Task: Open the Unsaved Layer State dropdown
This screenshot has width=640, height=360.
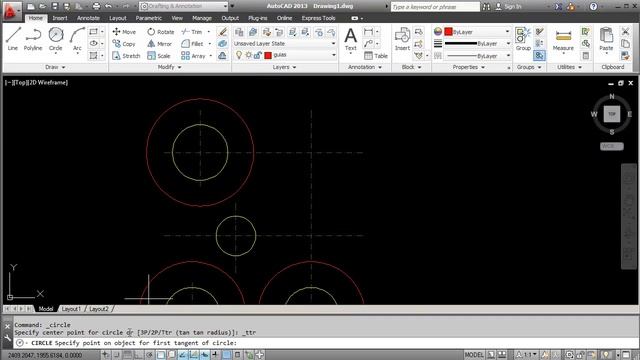Action: pos(285,43)
